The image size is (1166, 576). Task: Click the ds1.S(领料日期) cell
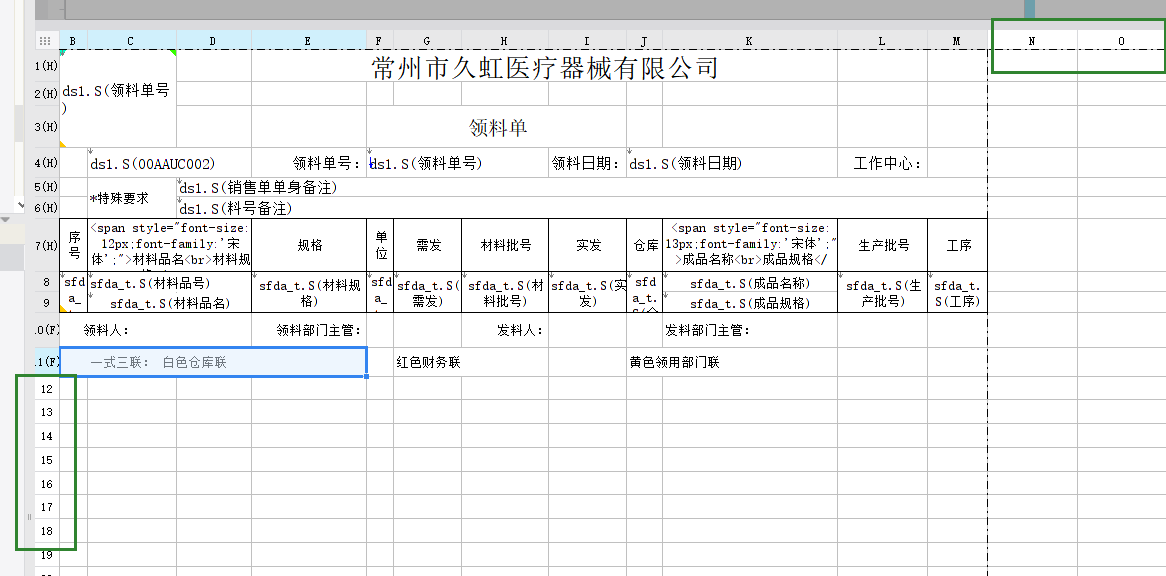click(732, 164)
